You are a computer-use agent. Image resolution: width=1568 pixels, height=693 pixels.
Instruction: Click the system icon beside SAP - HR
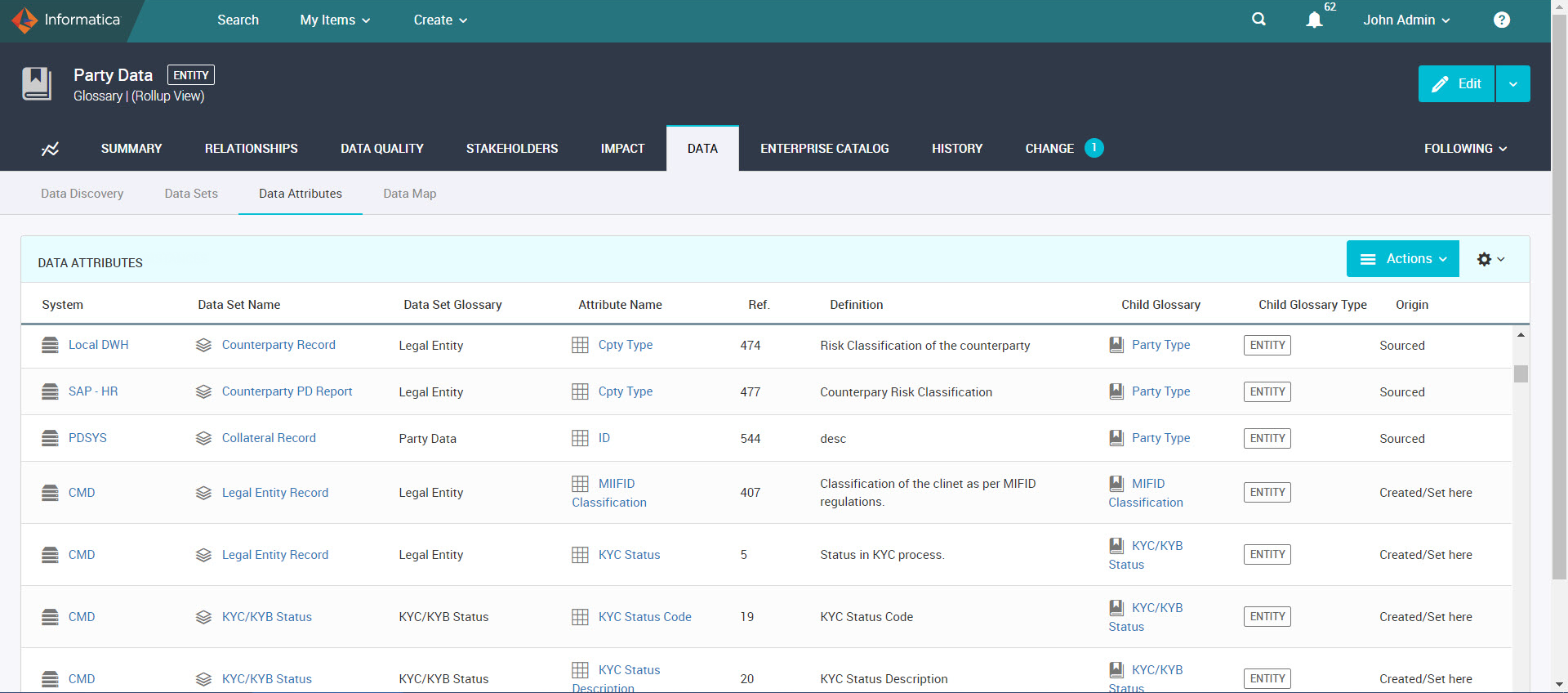coord(50,391)
